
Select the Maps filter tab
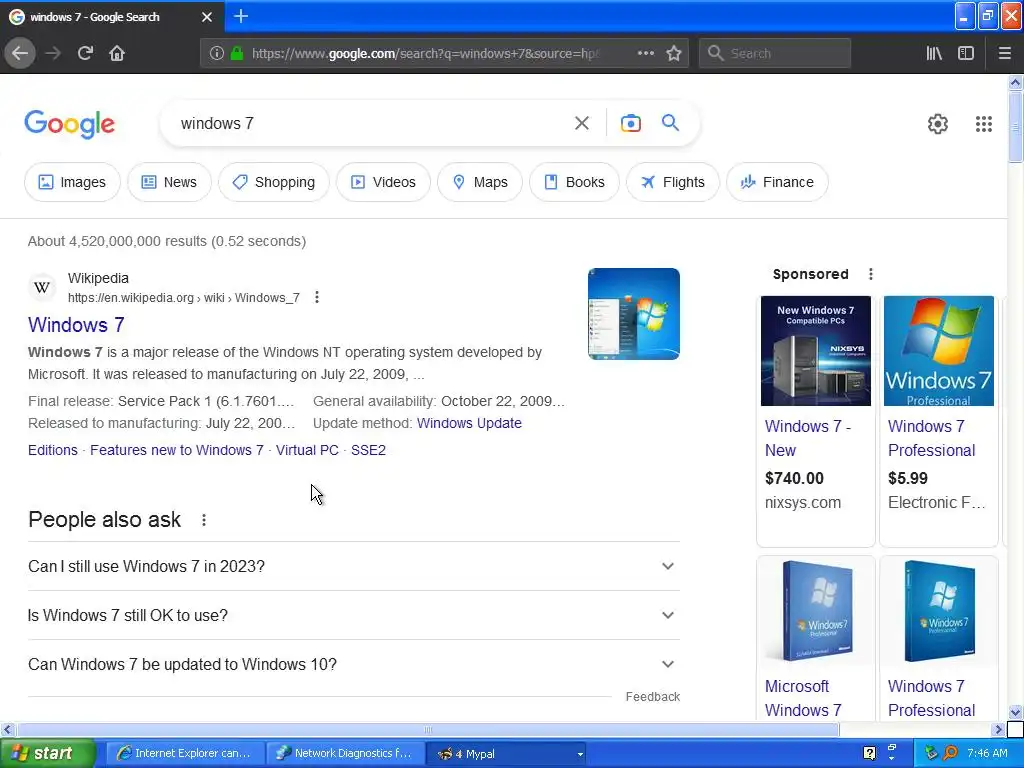pos(480,182)
